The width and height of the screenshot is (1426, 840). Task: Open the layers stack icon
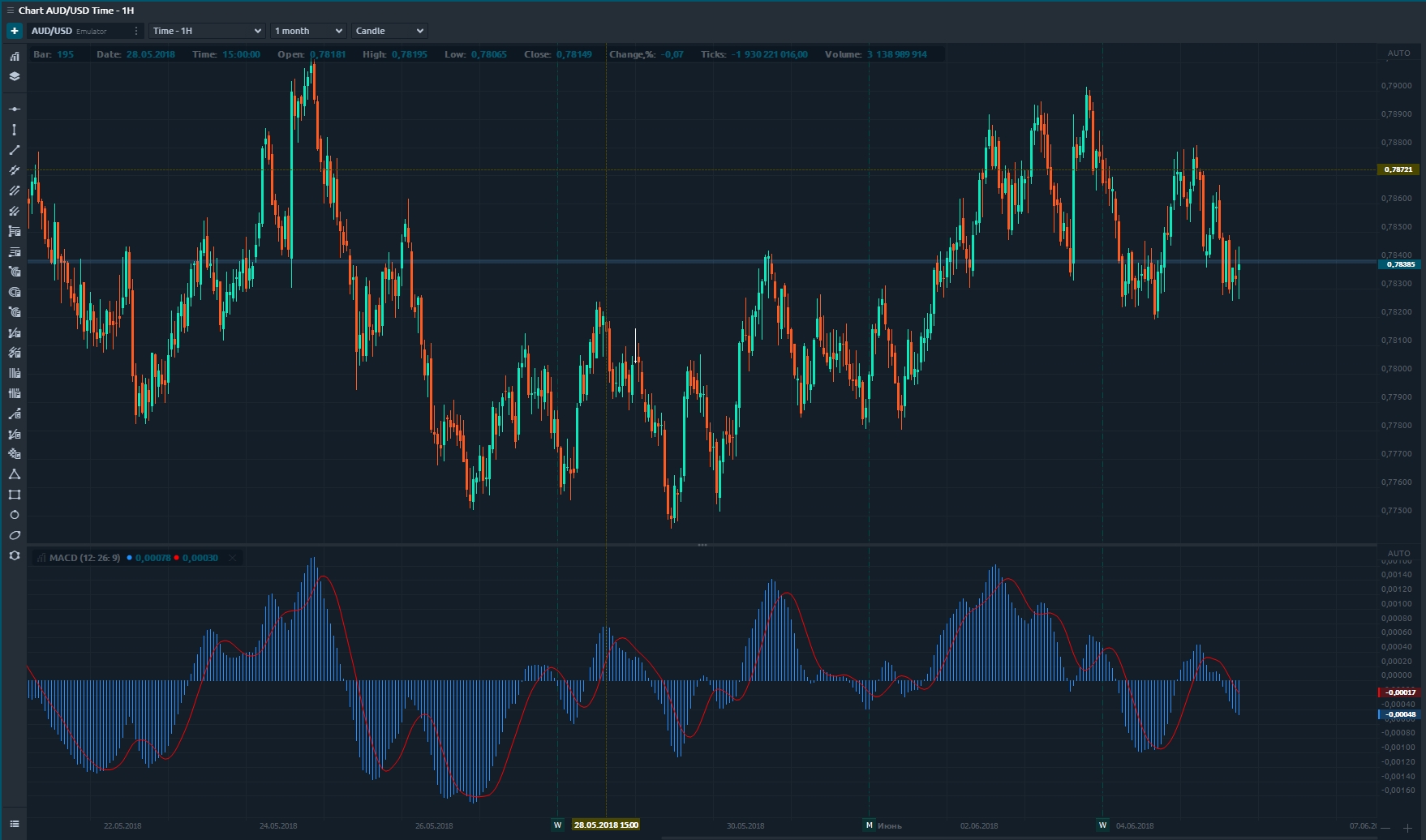15,76
